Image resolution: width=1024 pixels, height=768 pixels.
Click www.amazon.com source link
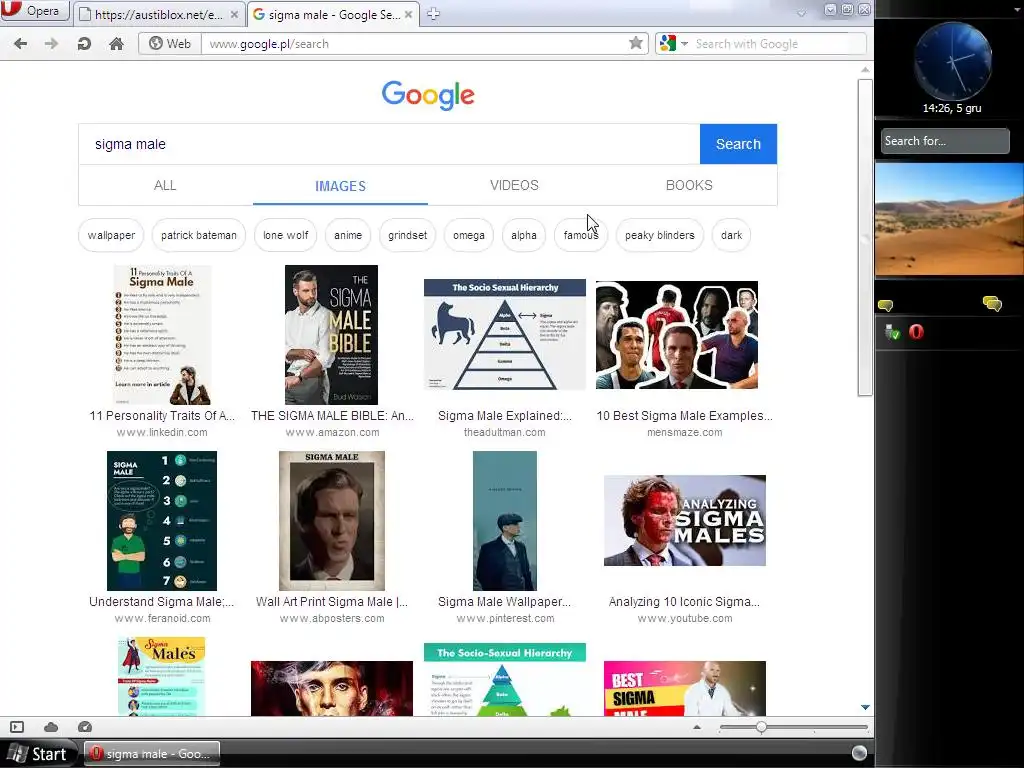[x=332, y=432]
